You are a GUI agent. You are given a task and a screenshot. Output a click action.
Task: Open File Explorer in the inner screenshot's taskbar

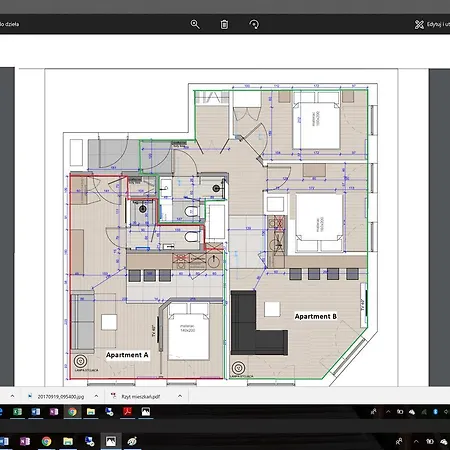coord(91,412)
